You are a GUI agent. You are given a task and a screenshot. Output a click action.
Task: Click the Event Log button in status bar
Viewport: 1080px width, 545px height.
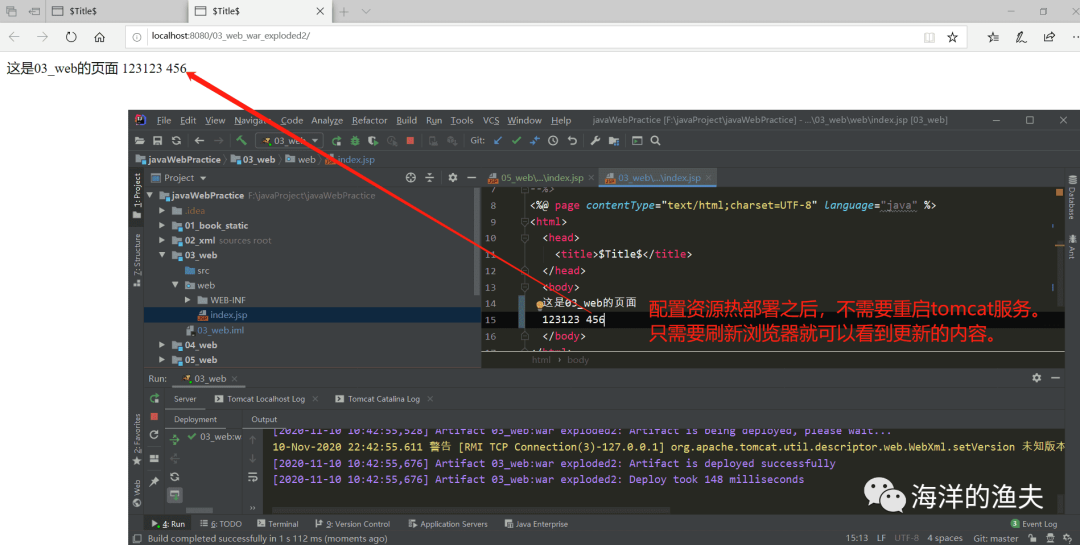click(1034, 524)
